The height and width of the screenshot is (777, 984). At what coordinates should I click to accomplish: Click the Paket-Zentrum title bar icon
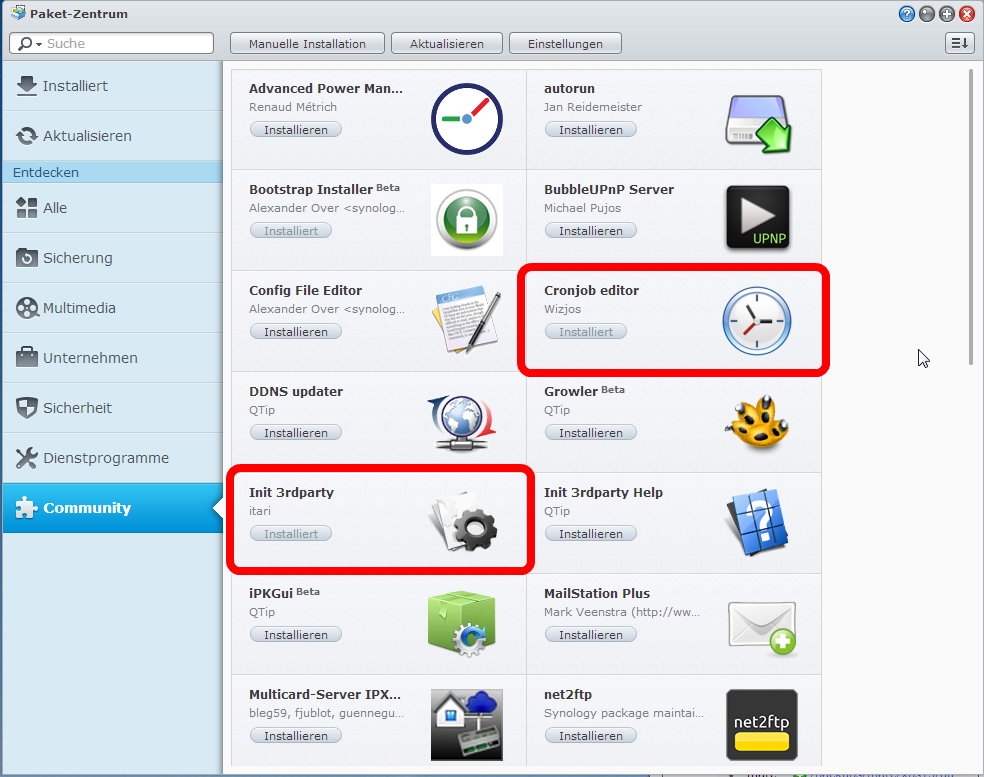(x=18, y=13)
